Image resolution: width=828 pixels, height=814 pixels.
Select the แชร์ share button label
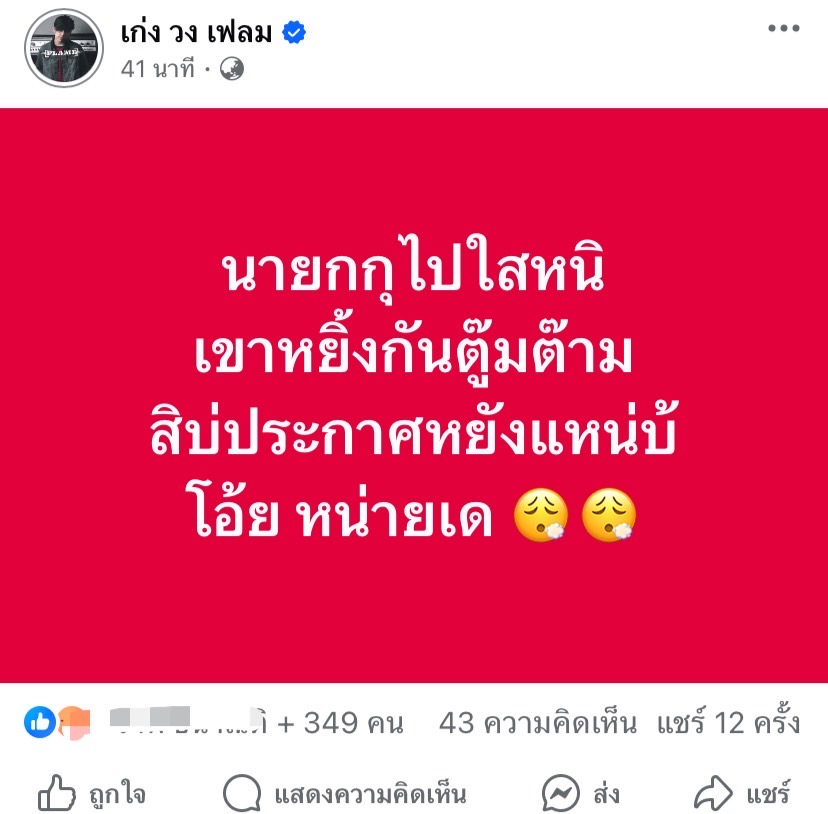click(x=768, y=794)
